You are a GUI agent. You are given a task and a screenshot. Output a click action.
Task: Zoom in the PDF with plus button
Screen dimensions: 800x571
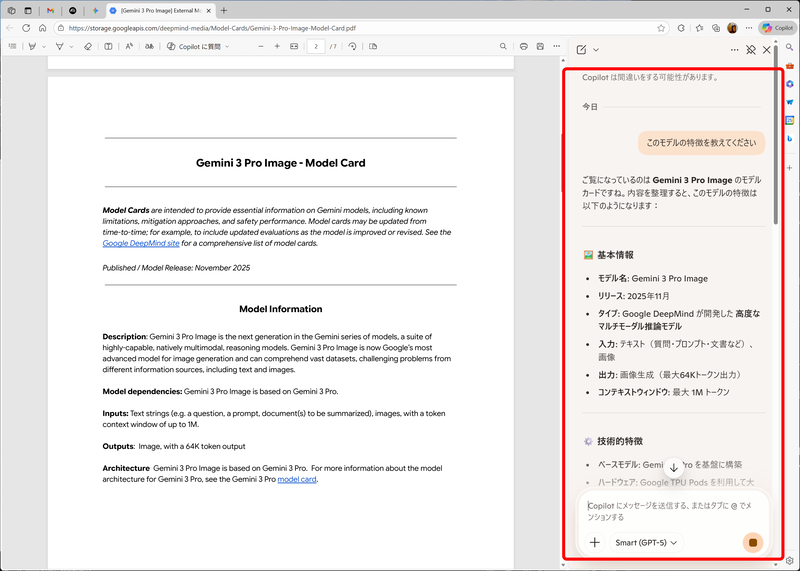[x=277, y=46]
